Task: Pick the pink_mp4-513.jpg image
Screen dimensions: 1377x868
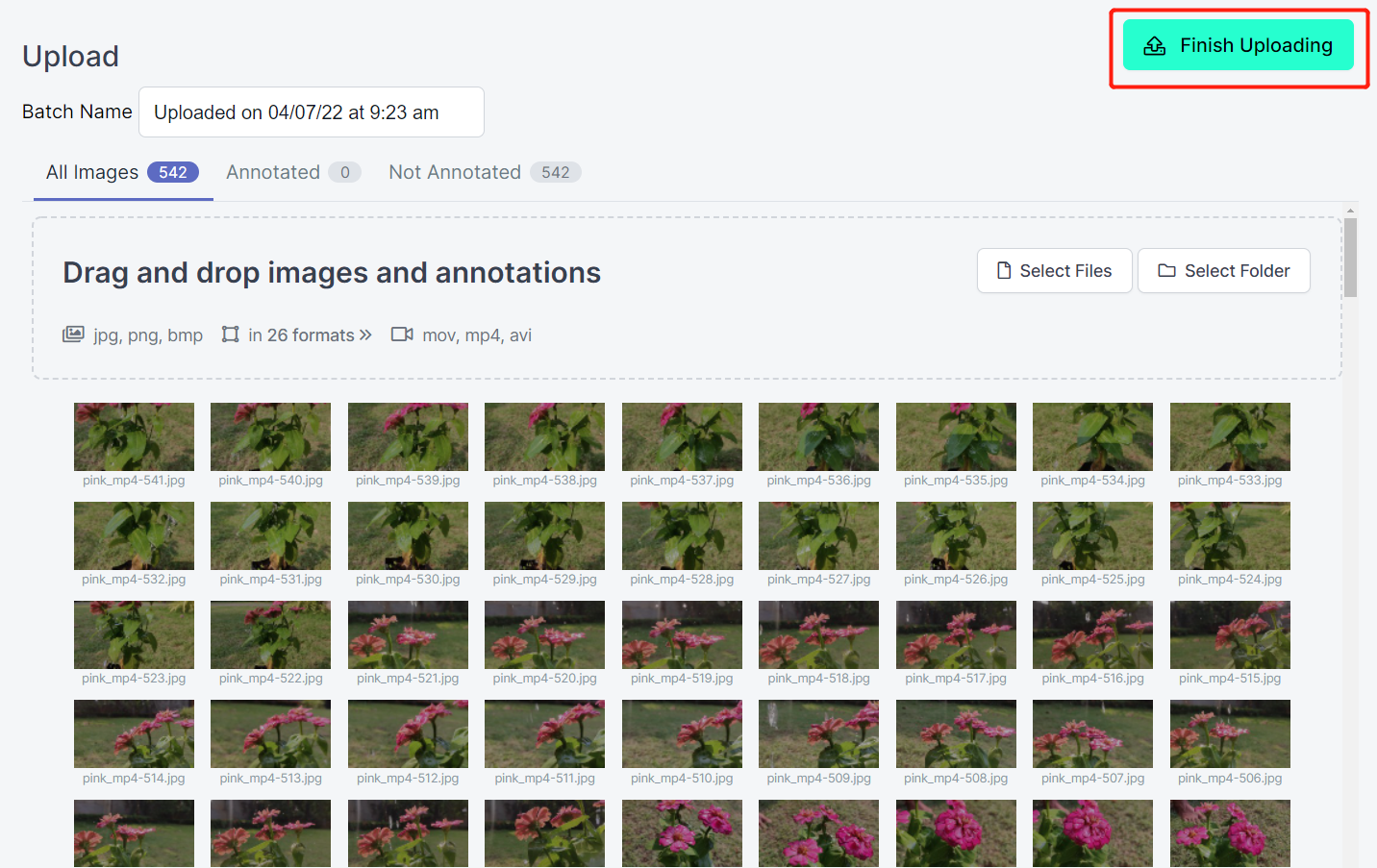Action: (x=271, y=734)
